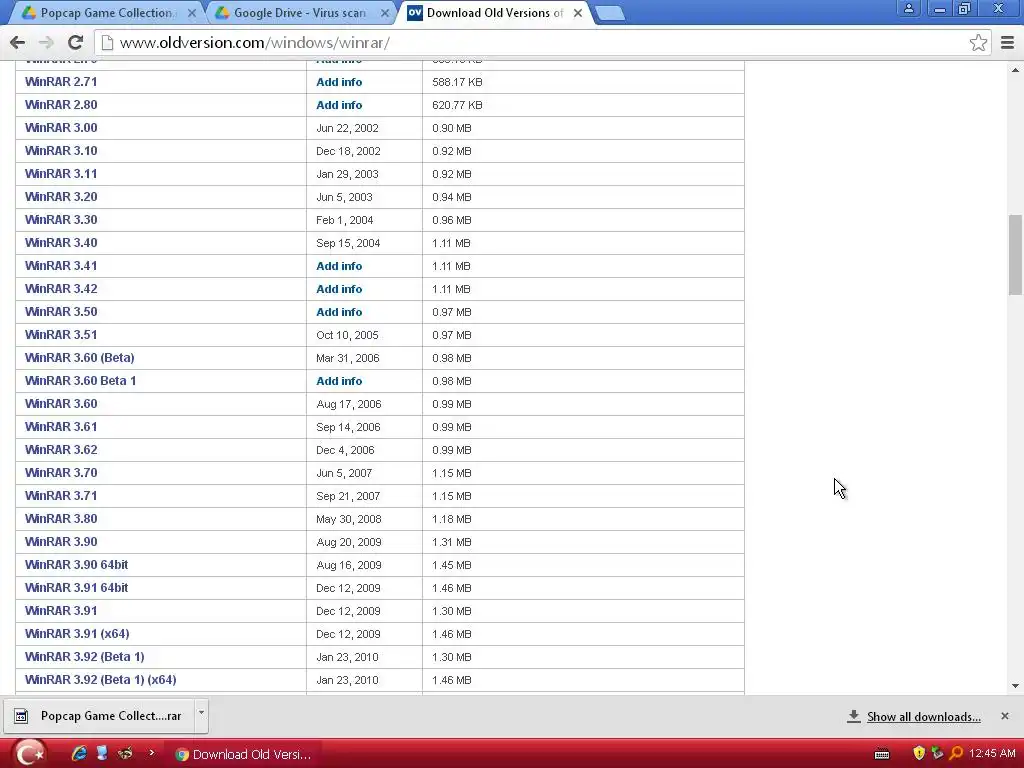Open the Popcap Game Collect rar download item
The image size is (1024, 768).
99,716
